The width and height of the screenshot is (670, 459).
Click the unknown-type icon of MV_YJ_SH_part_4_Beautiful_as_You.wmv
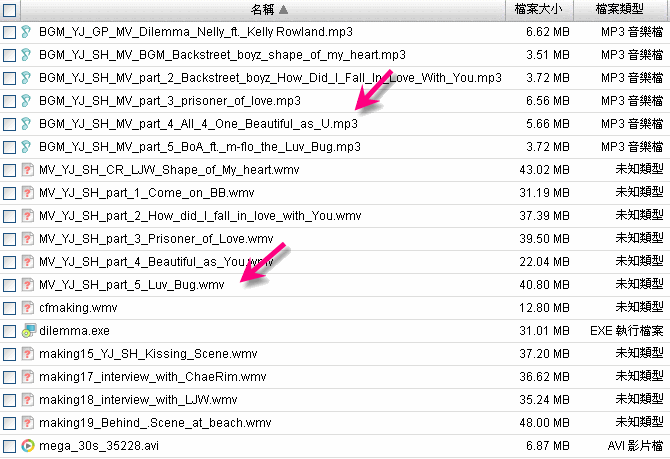tap(27, 262)
